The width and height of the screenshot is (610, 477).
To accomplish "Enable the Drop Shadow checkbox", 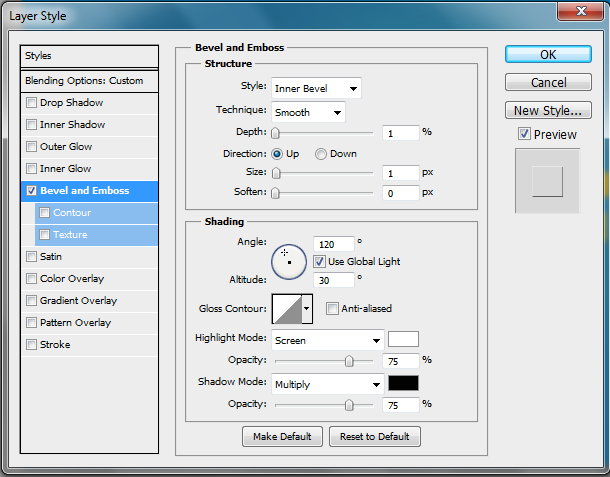I will point(32,103).
